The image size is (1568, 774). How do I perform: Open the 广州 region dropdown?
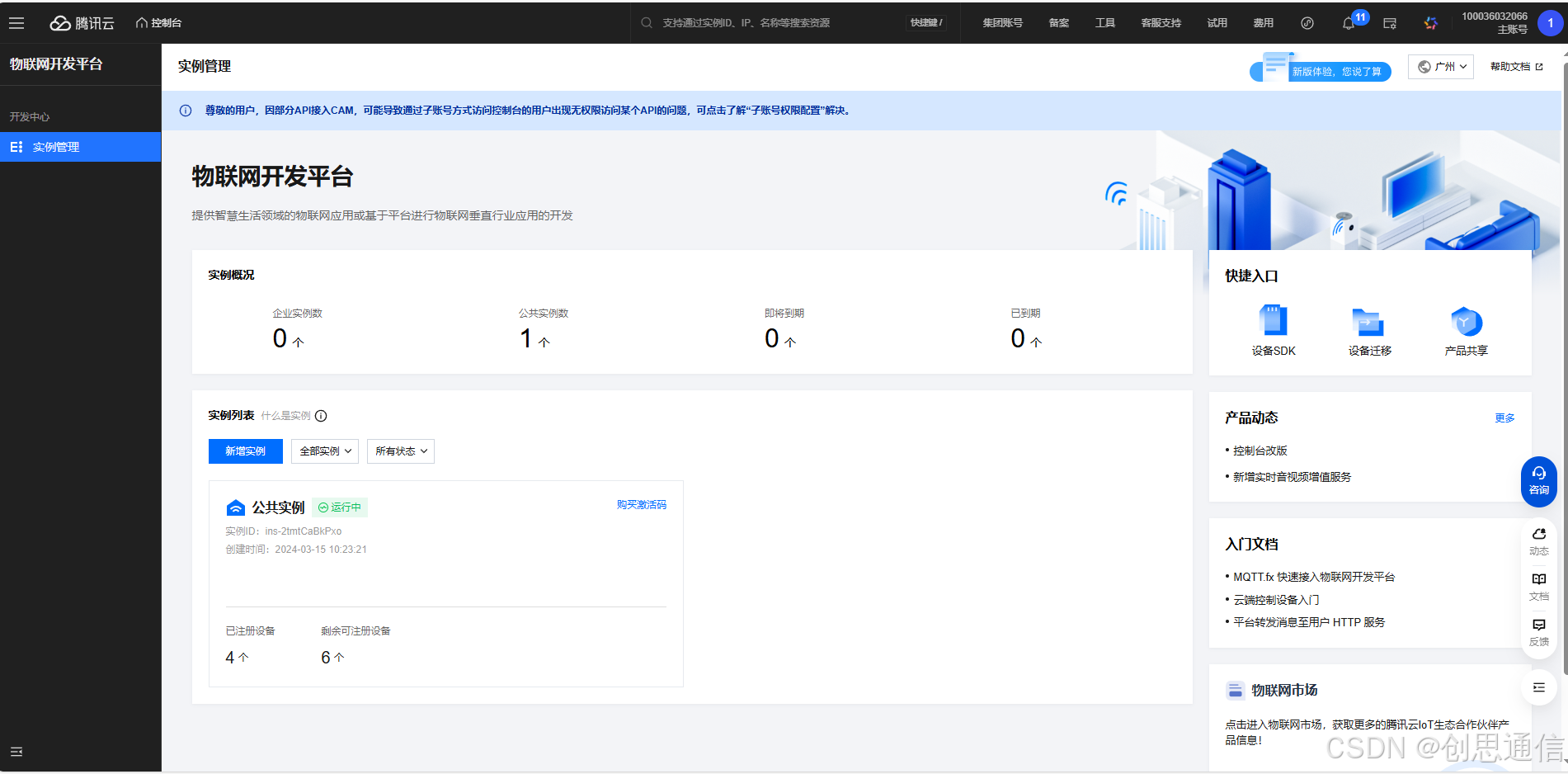1441,67
